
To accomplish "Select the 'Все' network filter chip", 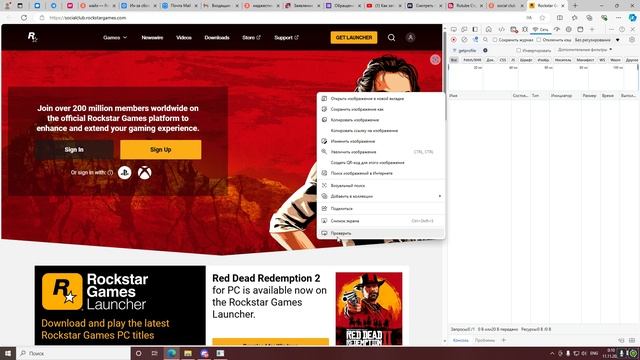I will 453,60.
